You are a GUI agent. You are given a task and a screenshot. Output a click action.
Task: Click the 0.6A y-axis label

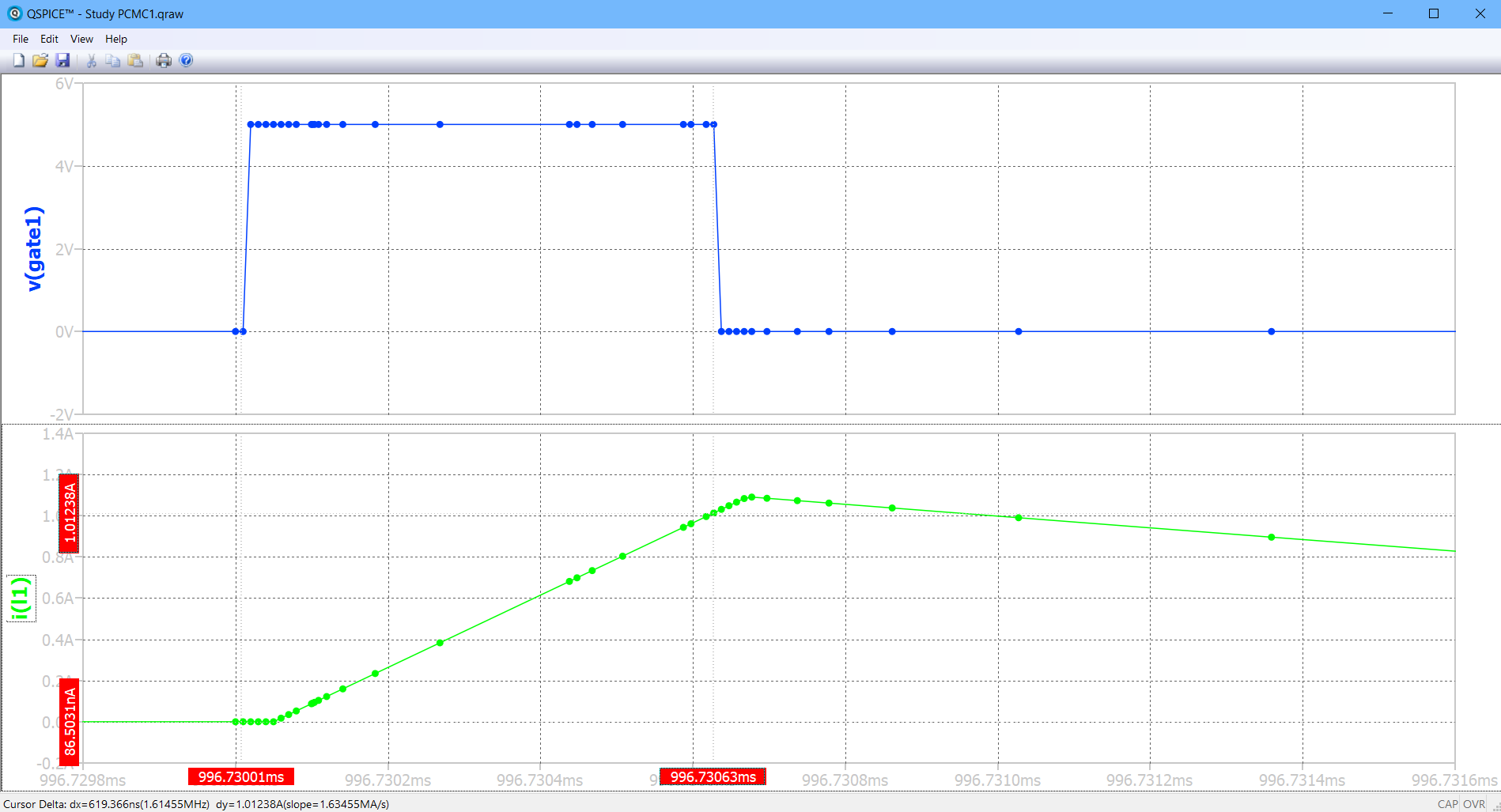[x=58, y=599]
